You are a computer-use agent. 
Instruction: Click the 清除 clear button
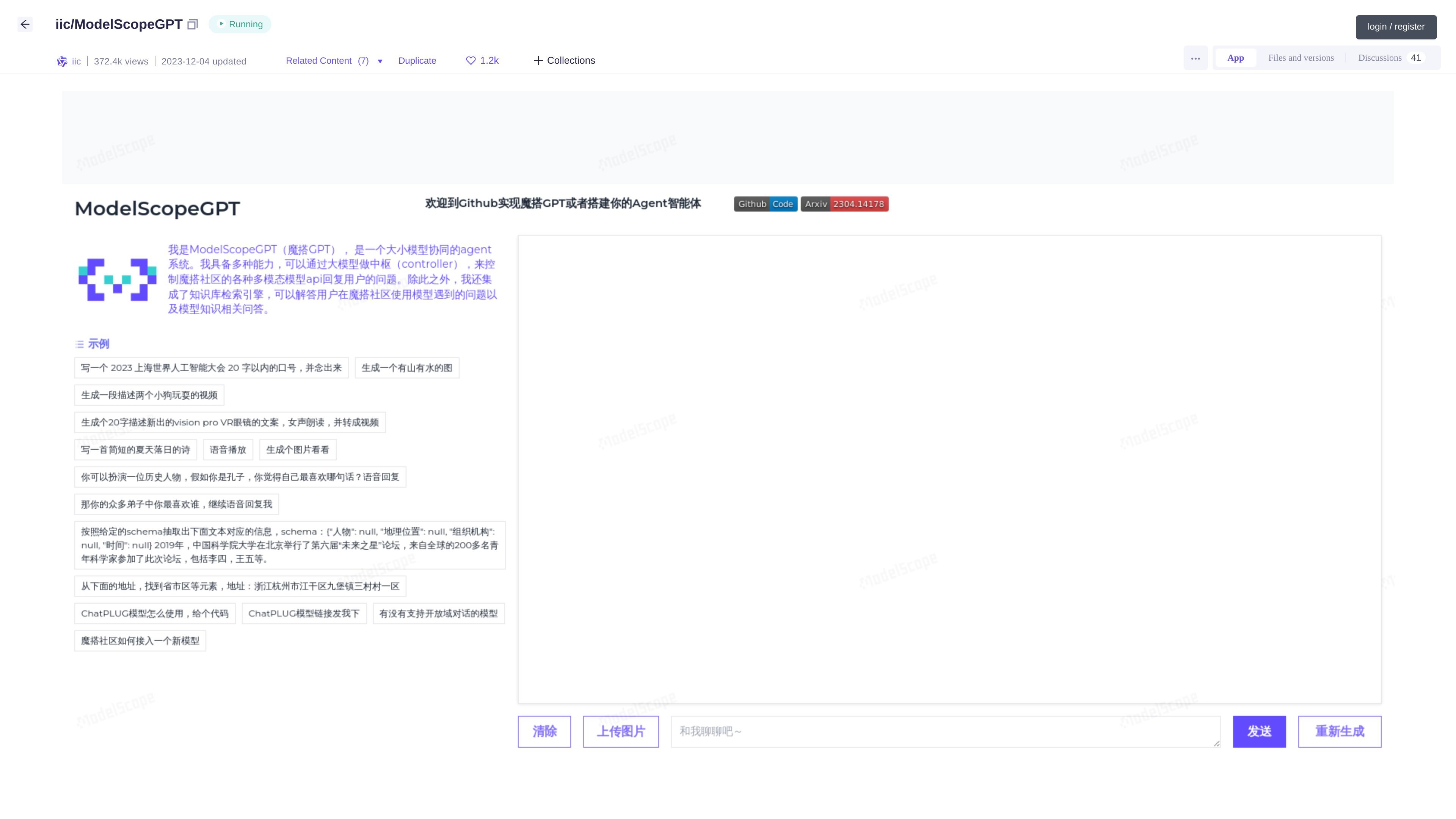pos(544,731)
